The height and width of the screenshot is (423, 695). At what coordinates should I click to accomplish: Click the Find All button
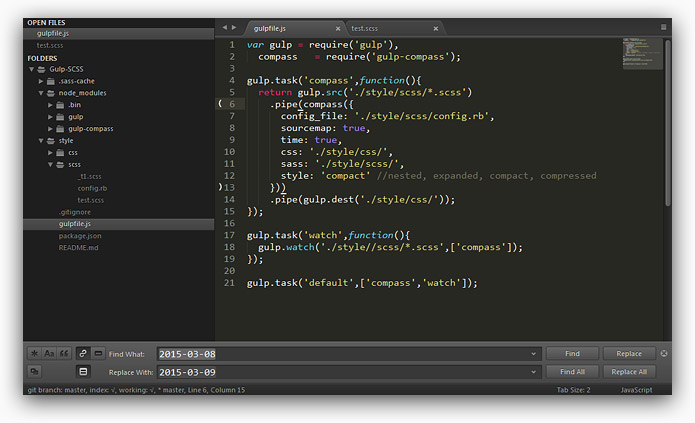(572, 372)
